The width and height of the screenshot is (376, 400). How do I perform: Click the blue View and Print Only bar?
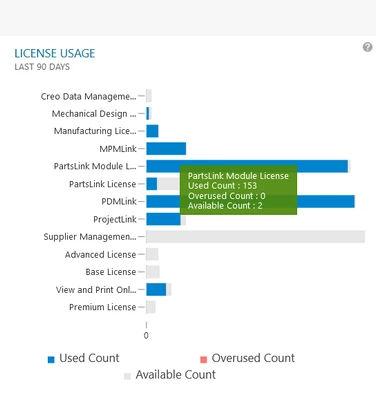pos(156,290)
